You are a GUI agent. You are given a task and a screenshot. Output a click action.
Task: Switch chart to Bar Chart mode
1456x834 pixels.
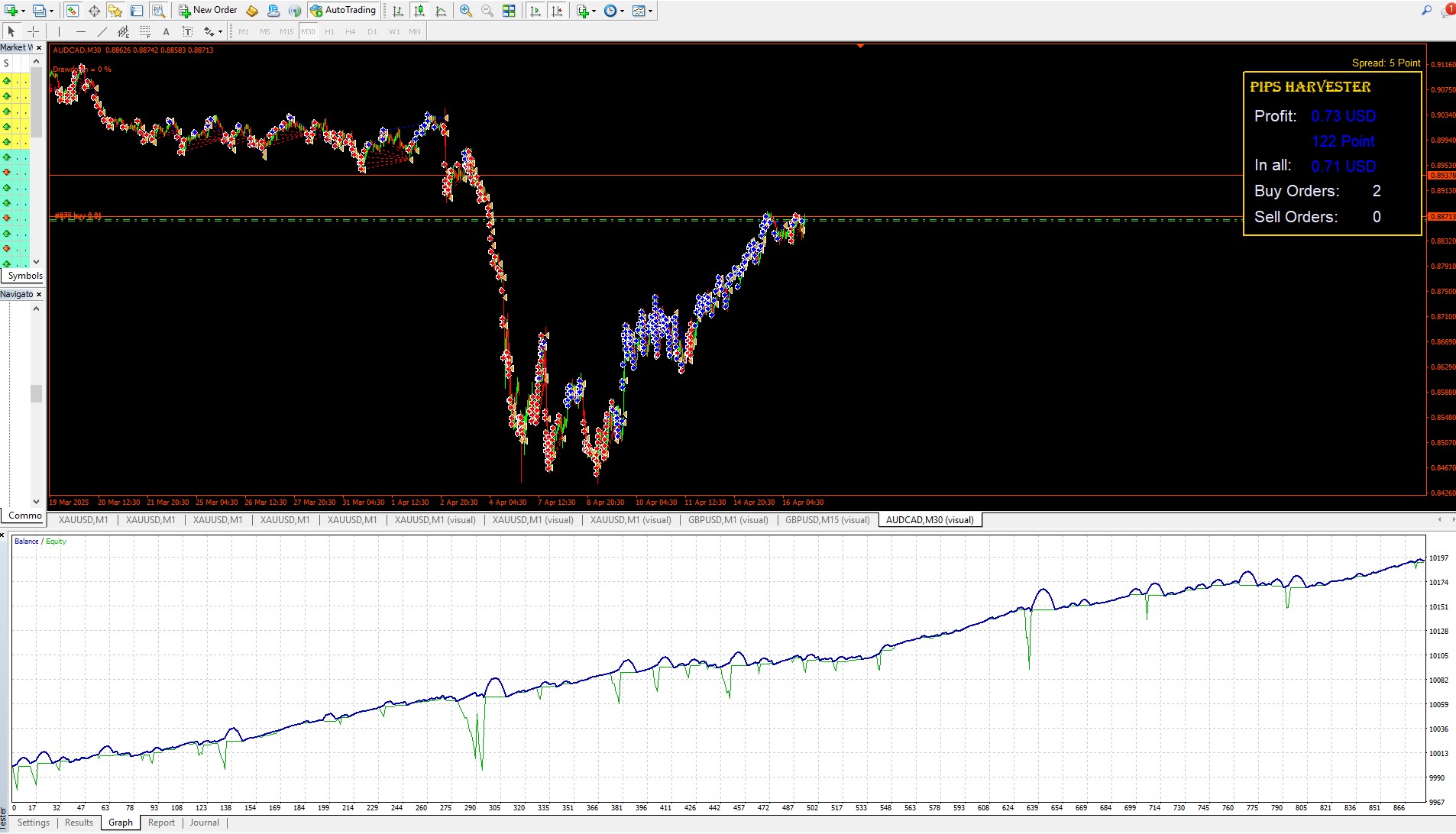(x=398, y=11)
